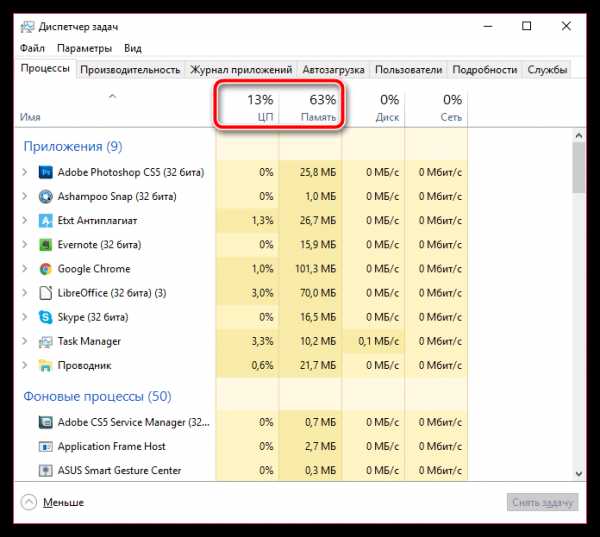Image resolution: width=600 pixels, height=537 pixels.
Task: Click Evernote's 15,9 МБ memory value
Action: tap(318, 245)
